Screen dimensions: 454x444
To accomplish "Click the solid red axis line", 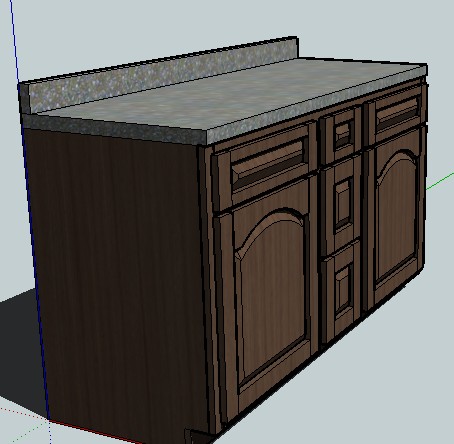I will click(95, 431).
